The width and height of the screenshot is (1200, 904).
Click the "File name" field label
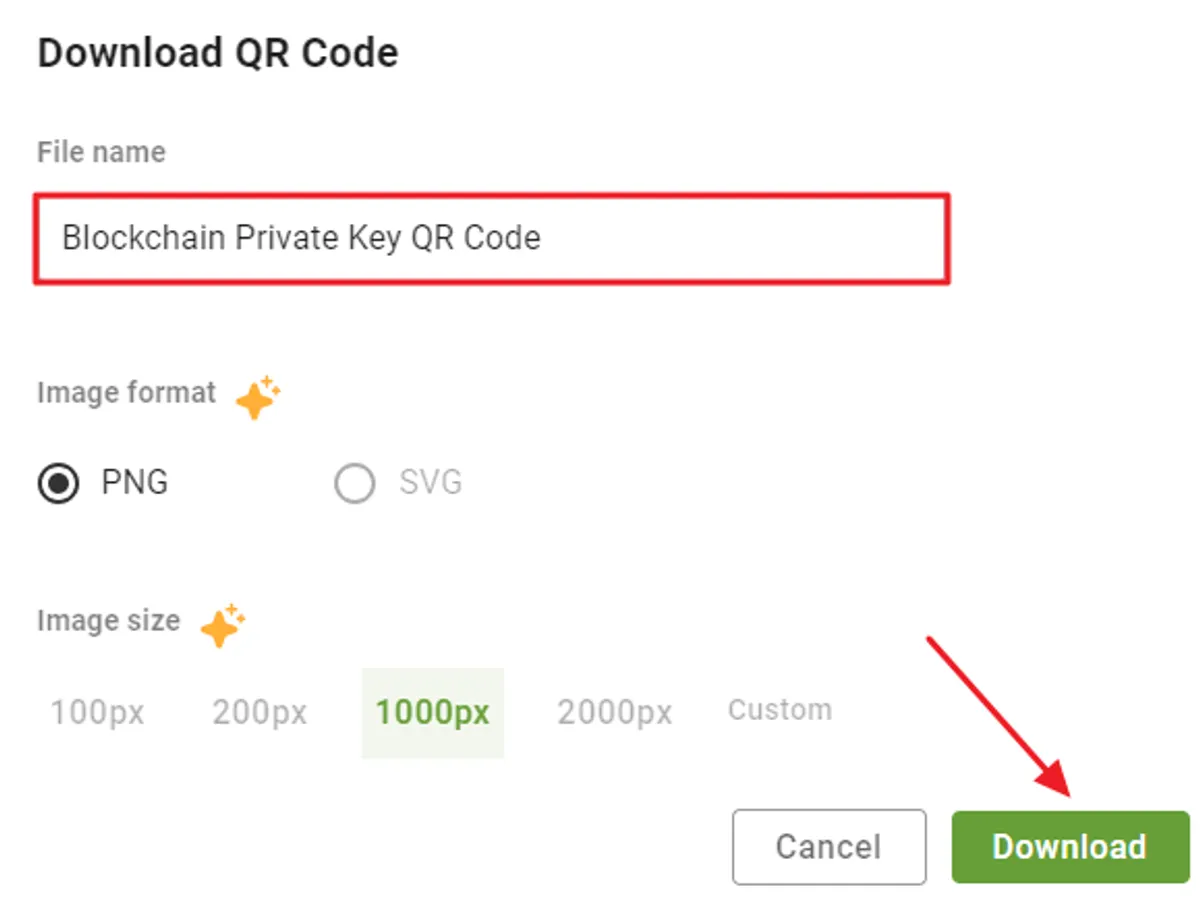(101, 152)
